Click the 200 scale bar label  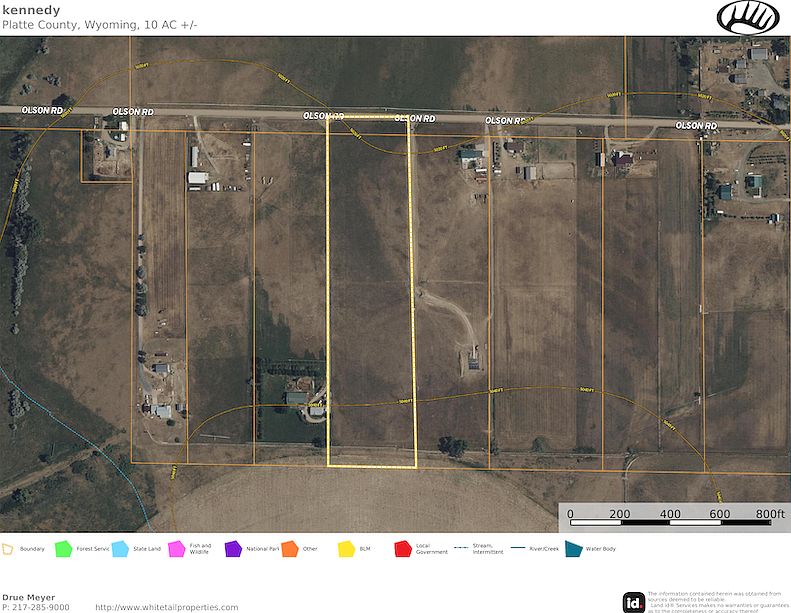click(619, 514)
